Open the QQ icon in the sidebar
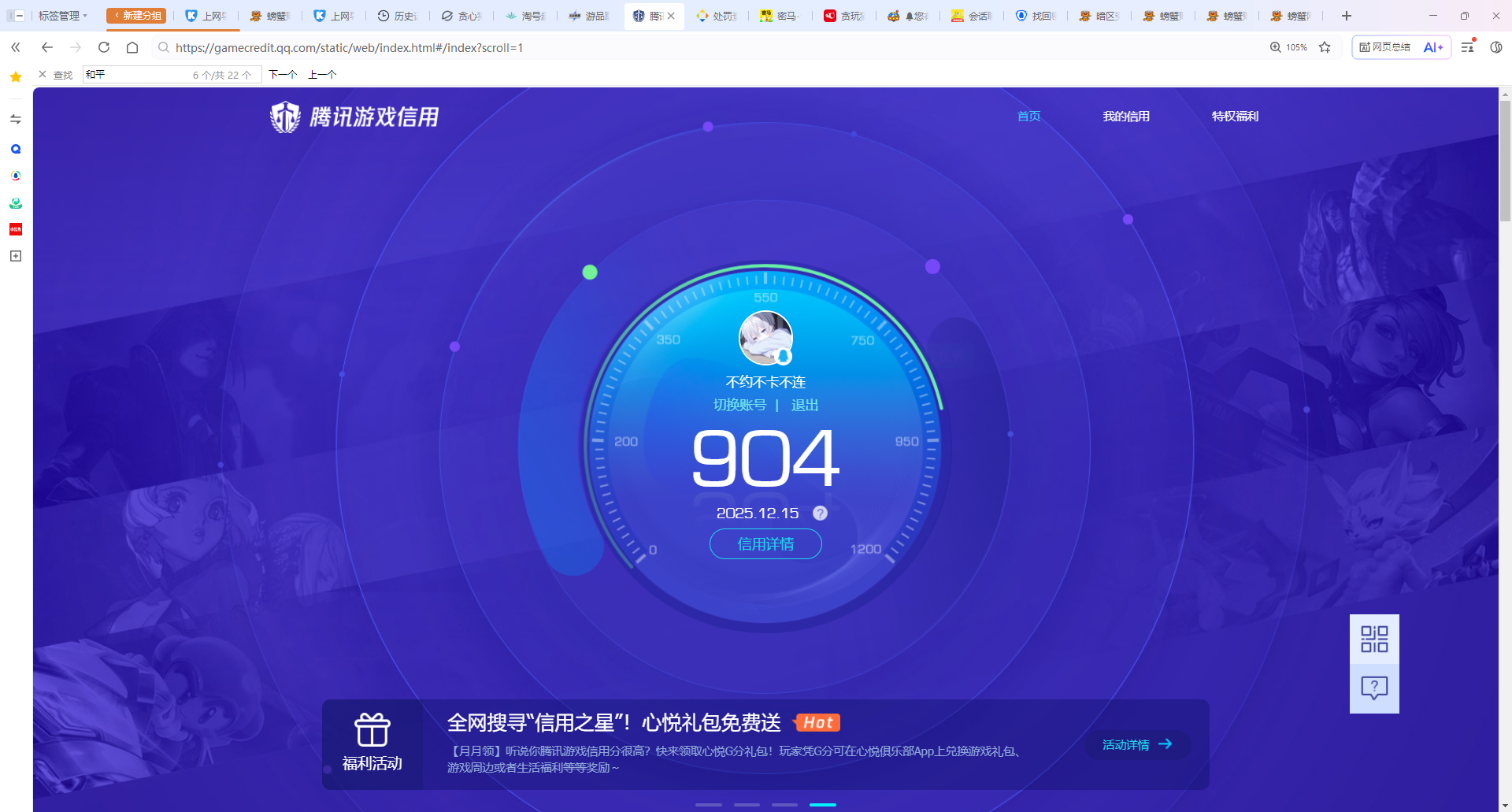Screen dimensions: 1512x812 pyautogui.click(x=15, y=149)
